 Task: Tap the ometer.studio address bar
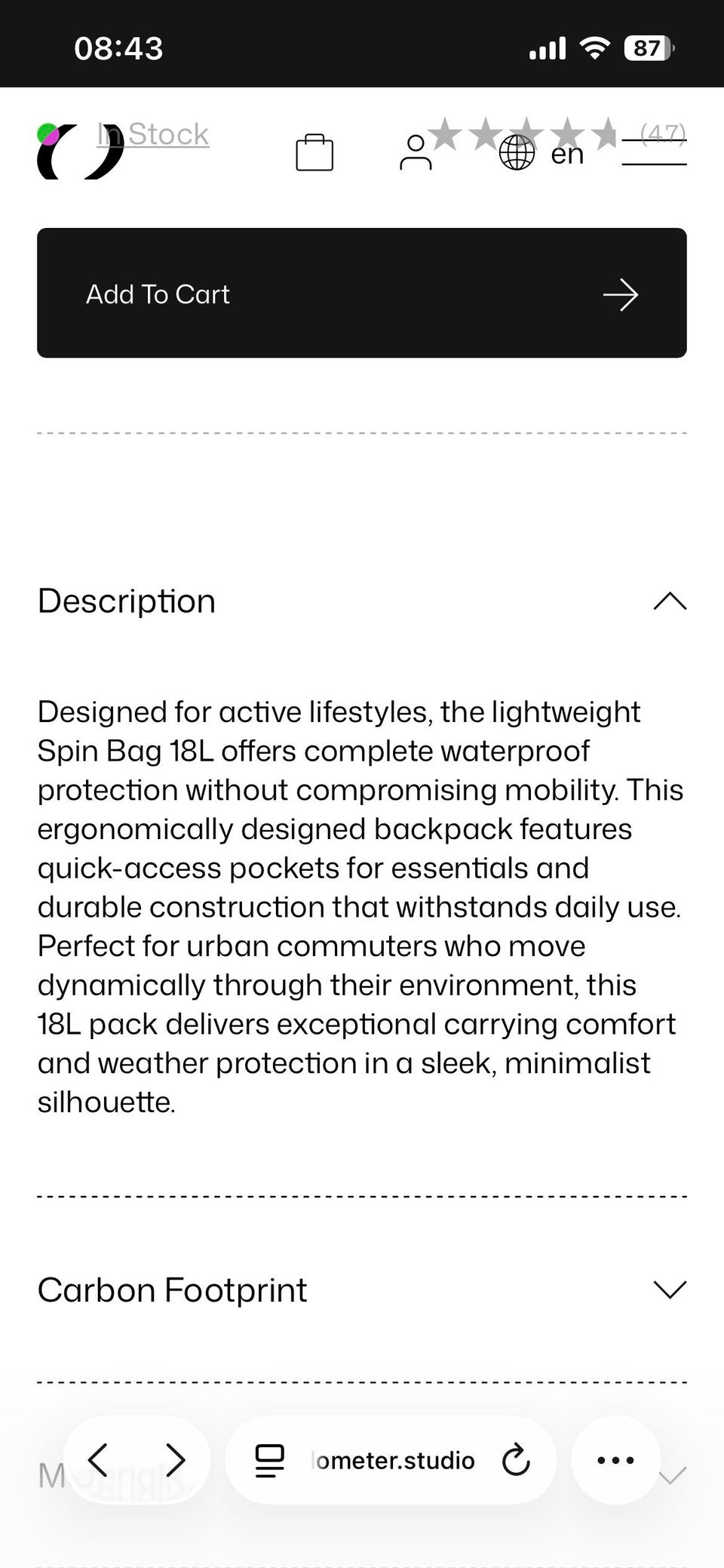[395, 1460]
